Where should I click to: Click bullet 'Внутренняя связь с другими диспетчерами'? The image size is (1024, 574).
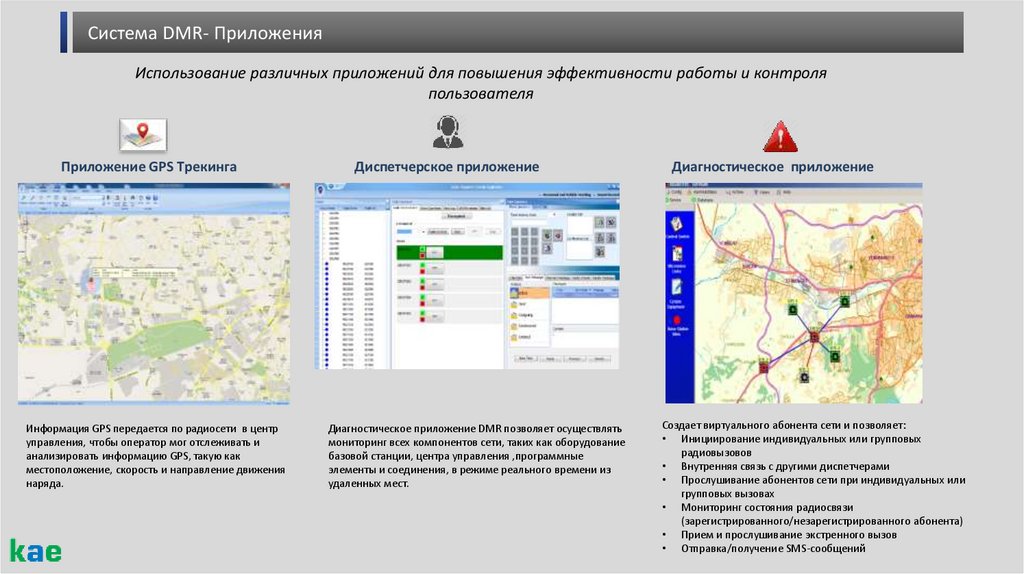[785, 466]
